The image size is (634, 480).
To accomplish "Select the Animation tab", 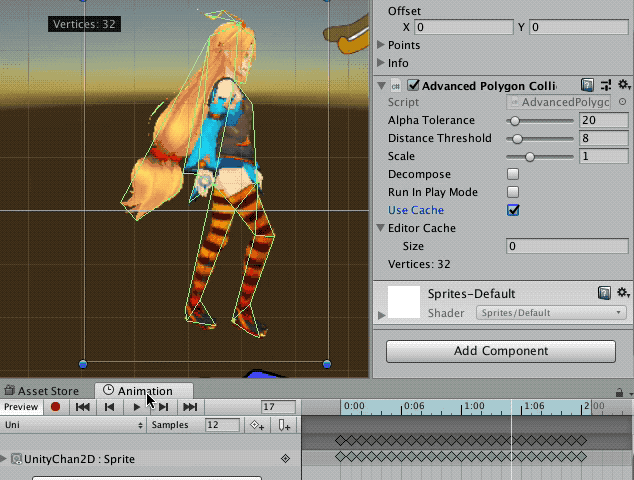I will pyautogui.click(x=144, y=391).
